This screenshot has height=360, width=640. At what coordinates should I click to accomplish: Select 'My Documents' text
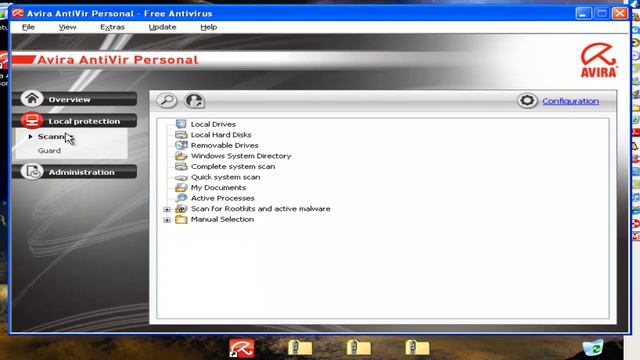218,188
